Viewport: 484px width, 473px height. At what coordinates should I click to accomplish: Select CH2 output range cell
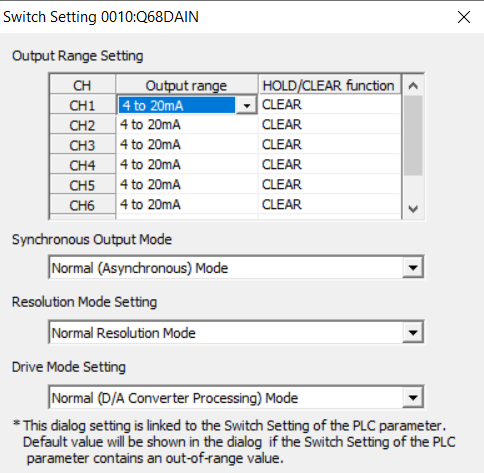tap(187, 125)
